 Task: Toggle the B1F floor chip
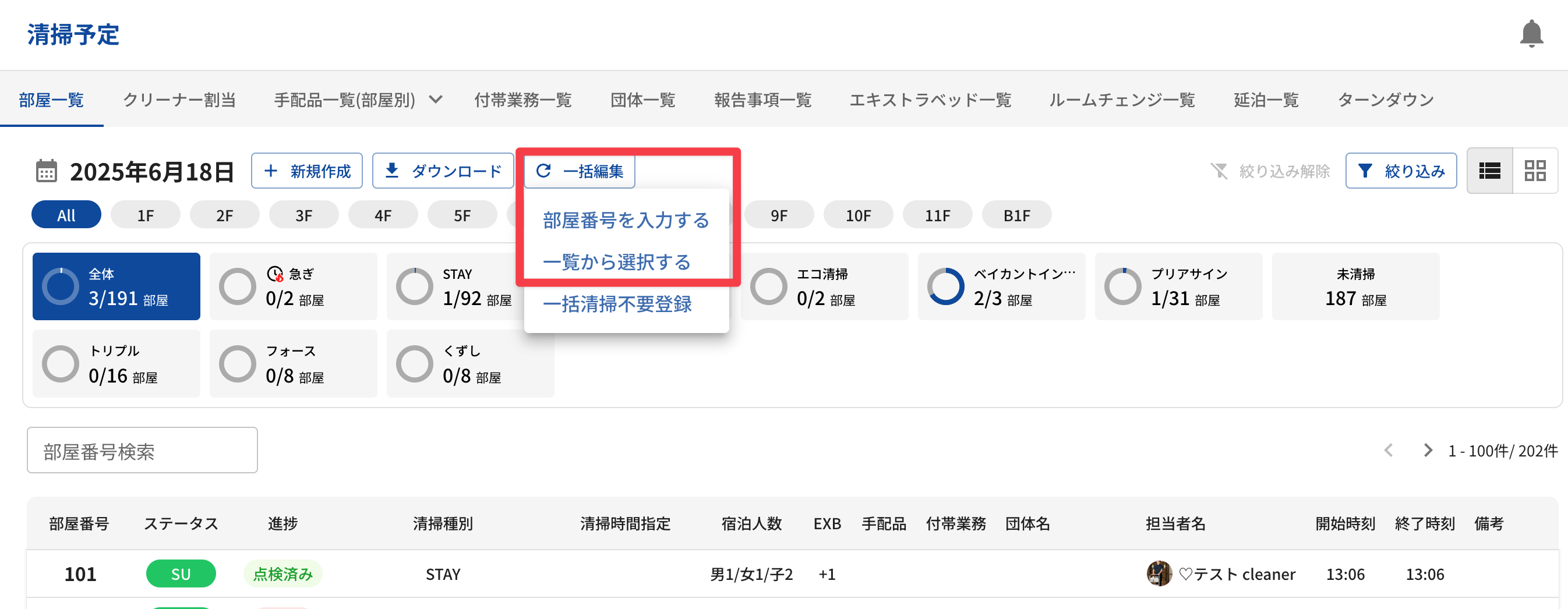[1016, 215]
